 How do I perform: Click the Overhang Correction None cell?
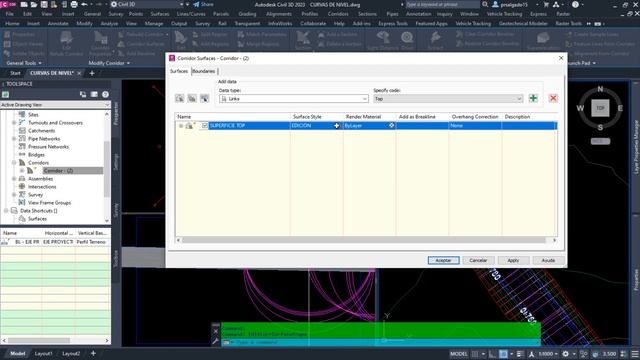pyautogui.click(x=475, y=126)
